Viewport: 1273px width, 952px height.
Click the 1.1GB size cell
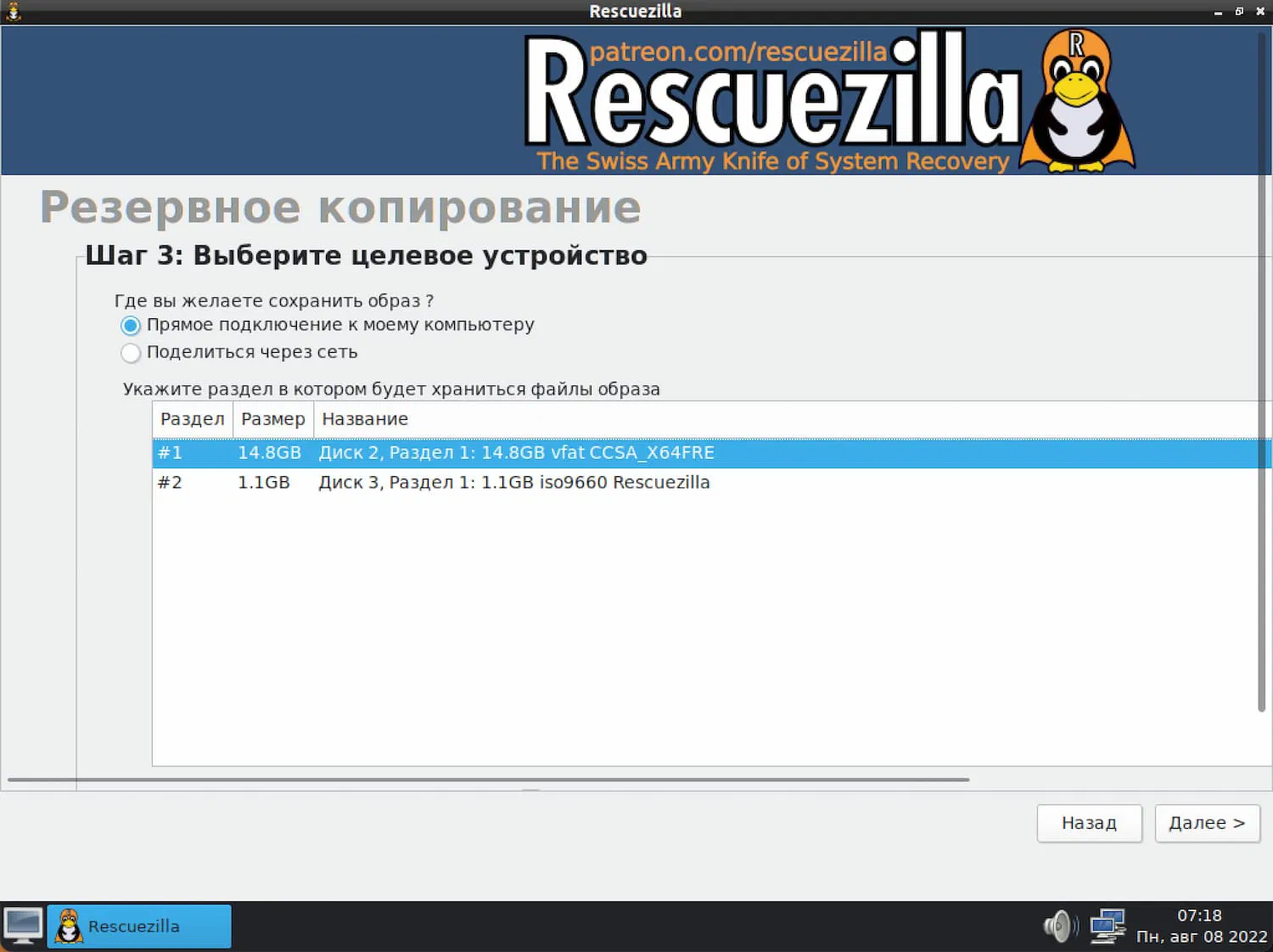264,483
